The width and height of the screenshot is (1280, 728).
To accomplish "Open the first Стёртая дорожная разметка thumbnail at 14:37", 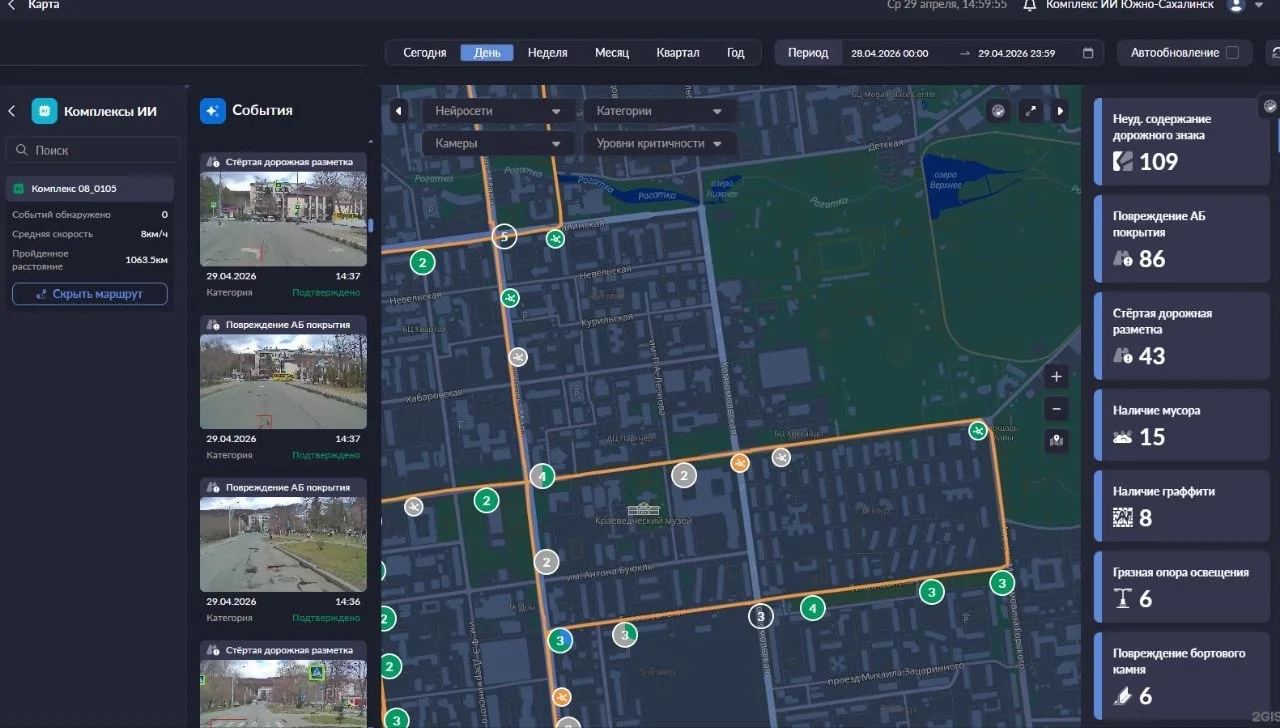I will tap(283, 218).
